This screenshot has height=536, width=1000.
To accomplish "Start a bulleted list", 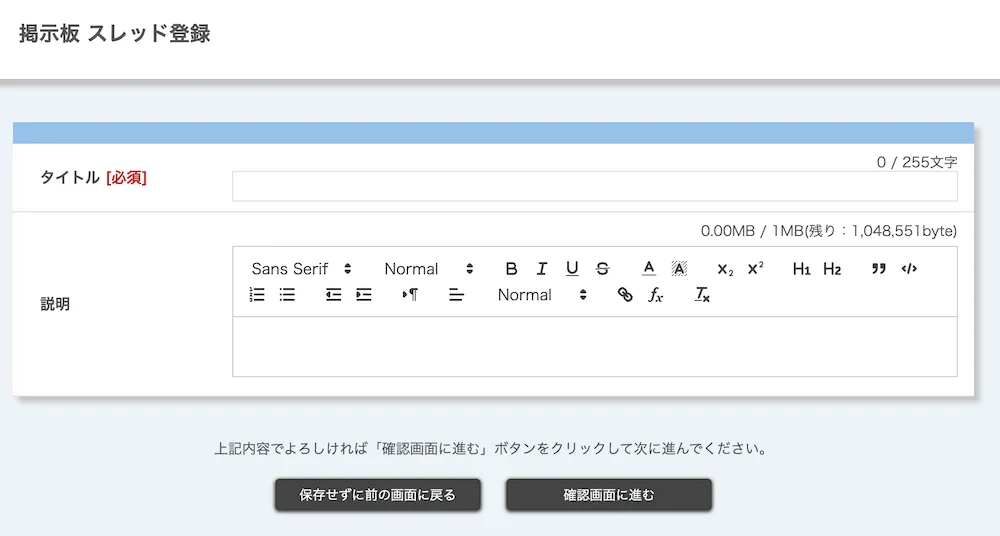I will coord(287,295).
